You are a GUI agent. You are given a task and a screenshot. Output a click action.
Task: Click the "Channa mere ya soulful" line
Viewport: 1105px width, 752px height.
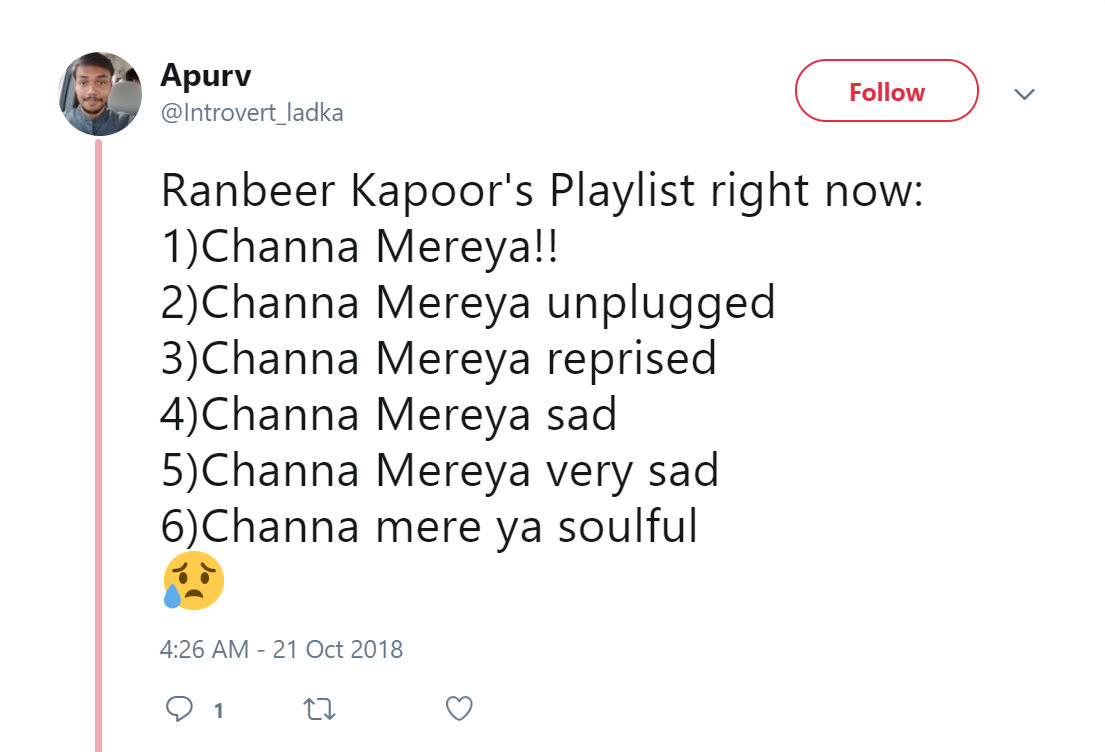tap(429, 527)
